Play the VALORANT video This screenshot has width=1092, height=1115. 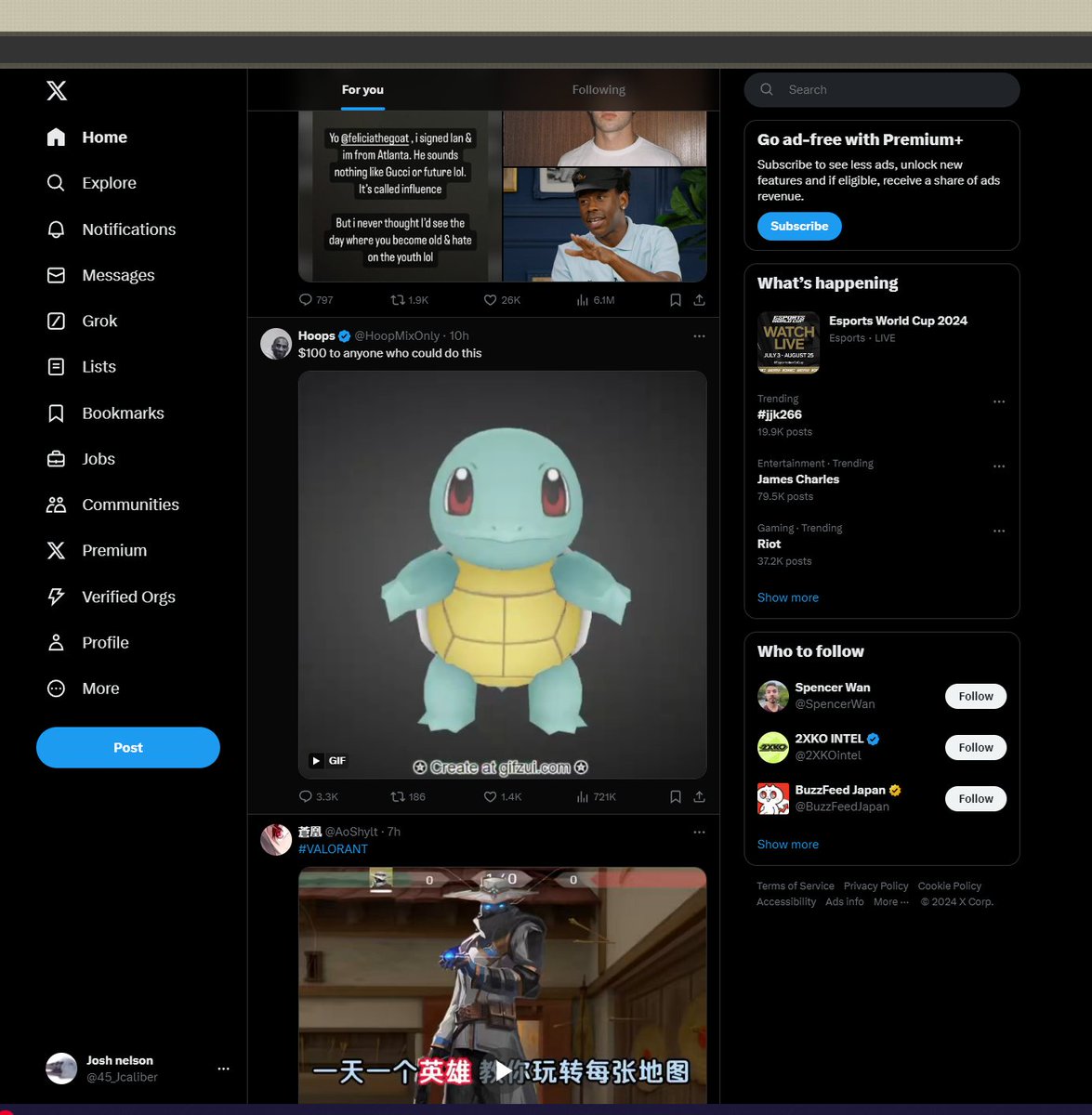click(x=503, y=1071)
